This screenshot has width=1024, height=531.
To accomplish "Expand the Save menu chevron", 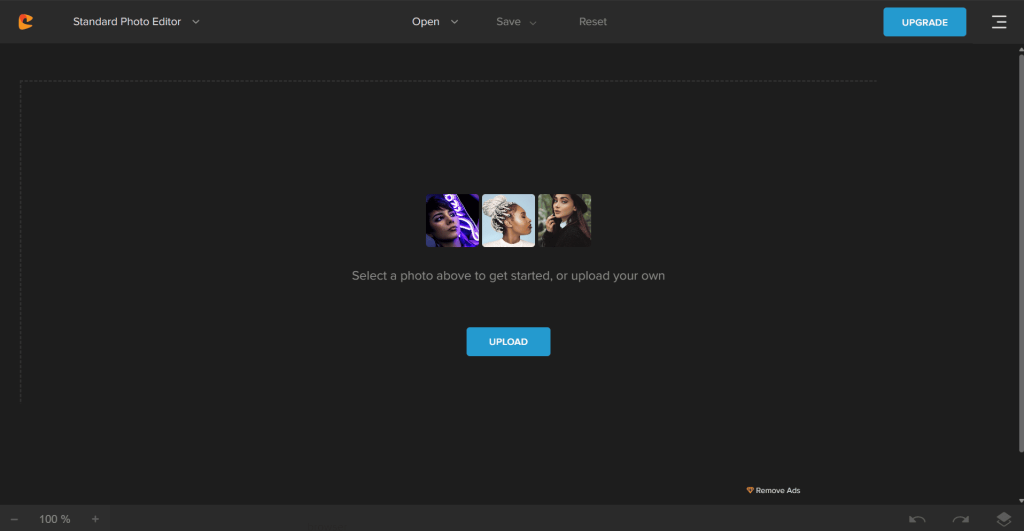I will pyautogui.click(x=533, y=22).
